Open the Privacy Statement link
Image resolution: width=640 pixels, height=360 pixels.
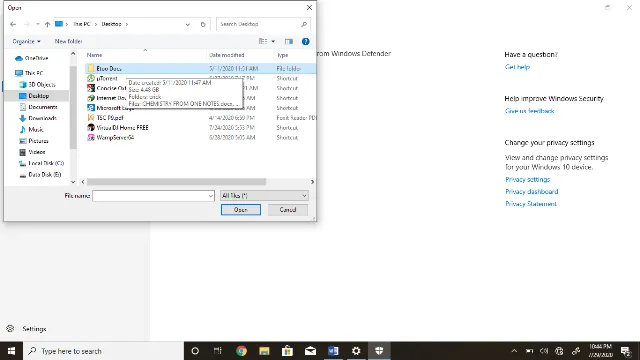[x=531, y=204]
